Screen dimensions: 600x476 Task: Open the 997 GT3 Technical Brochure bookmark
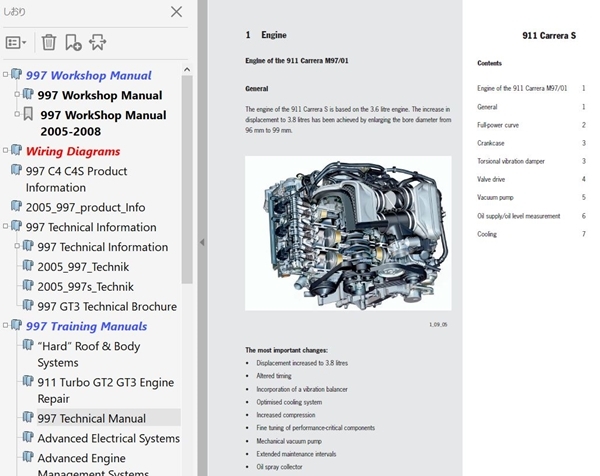click(x=107, y=307)
